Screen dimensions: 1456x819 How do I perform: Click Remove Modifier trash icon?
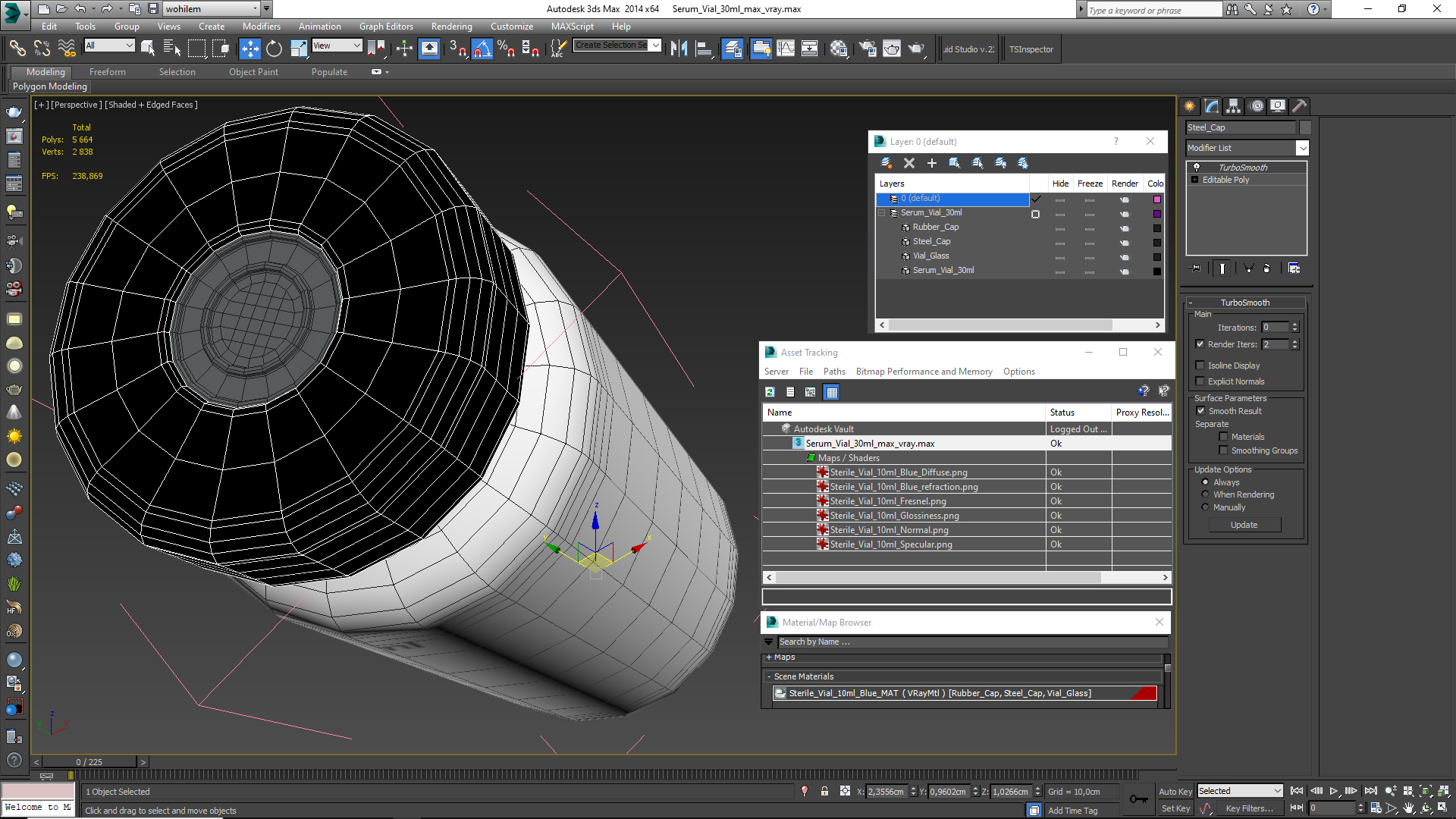pos(1266,268)
